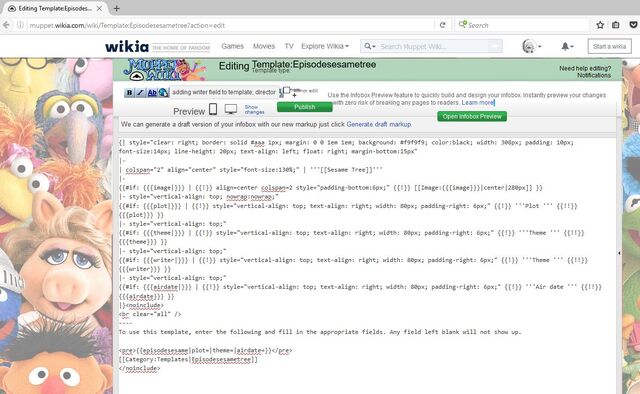Open the Learn more link
Image resolution: width=640 pixels, height=394 pixels.
478,102
